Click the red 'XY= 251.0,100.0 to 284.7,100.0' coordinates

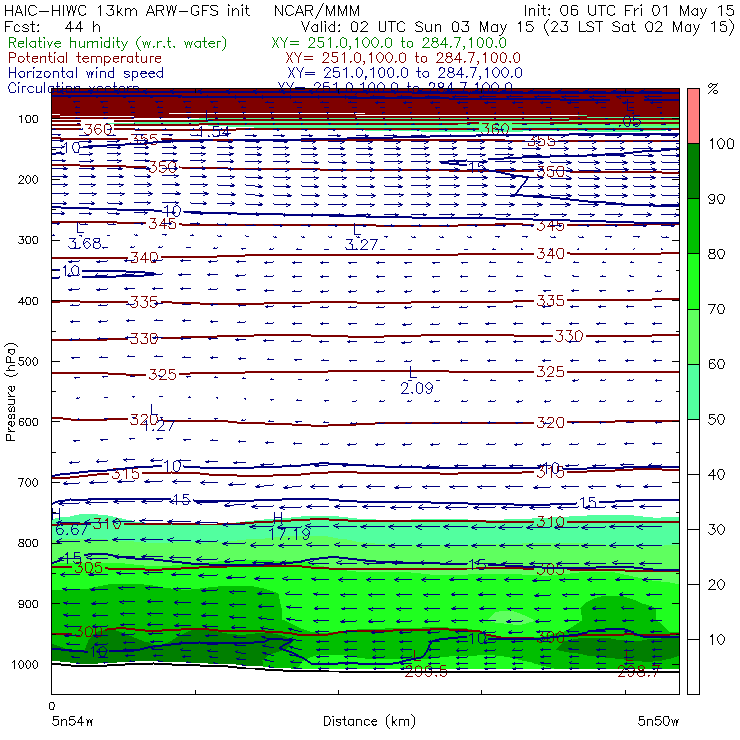403,58
